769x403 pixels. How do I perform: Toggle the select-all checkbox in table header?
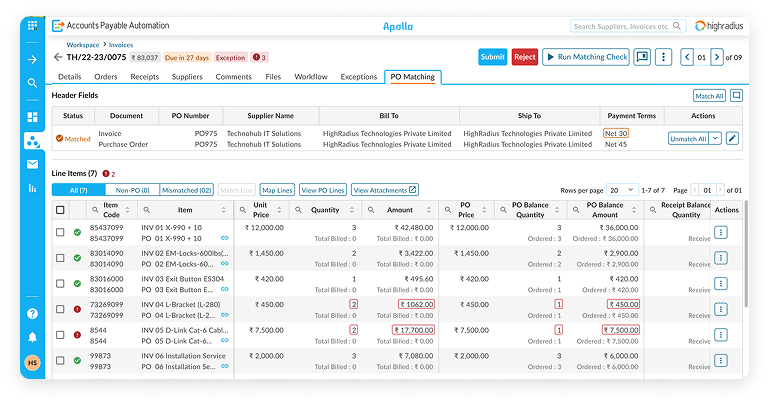[x=61, y=210]
